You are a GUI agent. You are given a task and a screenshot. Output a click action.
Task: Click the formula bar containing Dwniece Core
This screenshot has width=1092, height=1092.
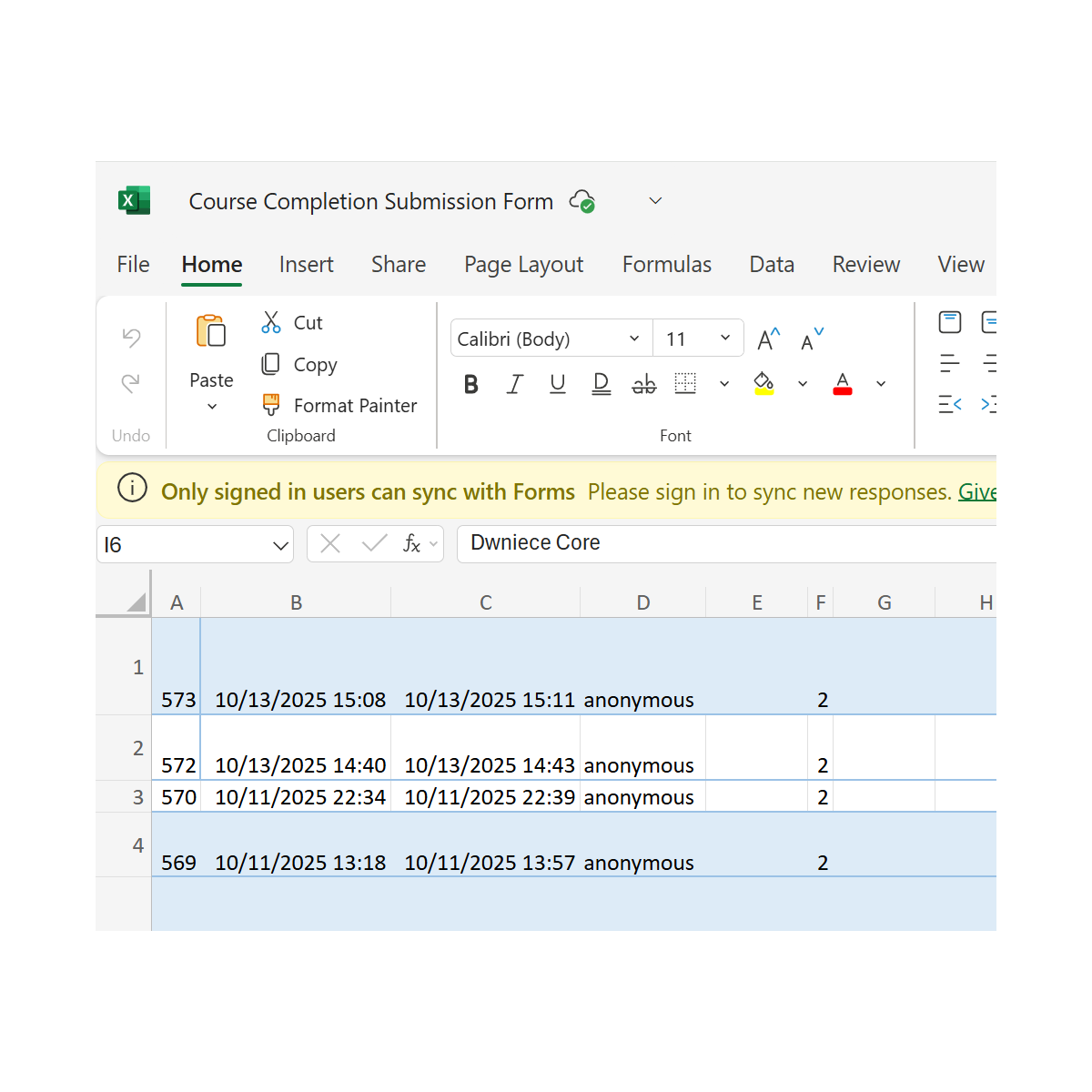[728, 543]
